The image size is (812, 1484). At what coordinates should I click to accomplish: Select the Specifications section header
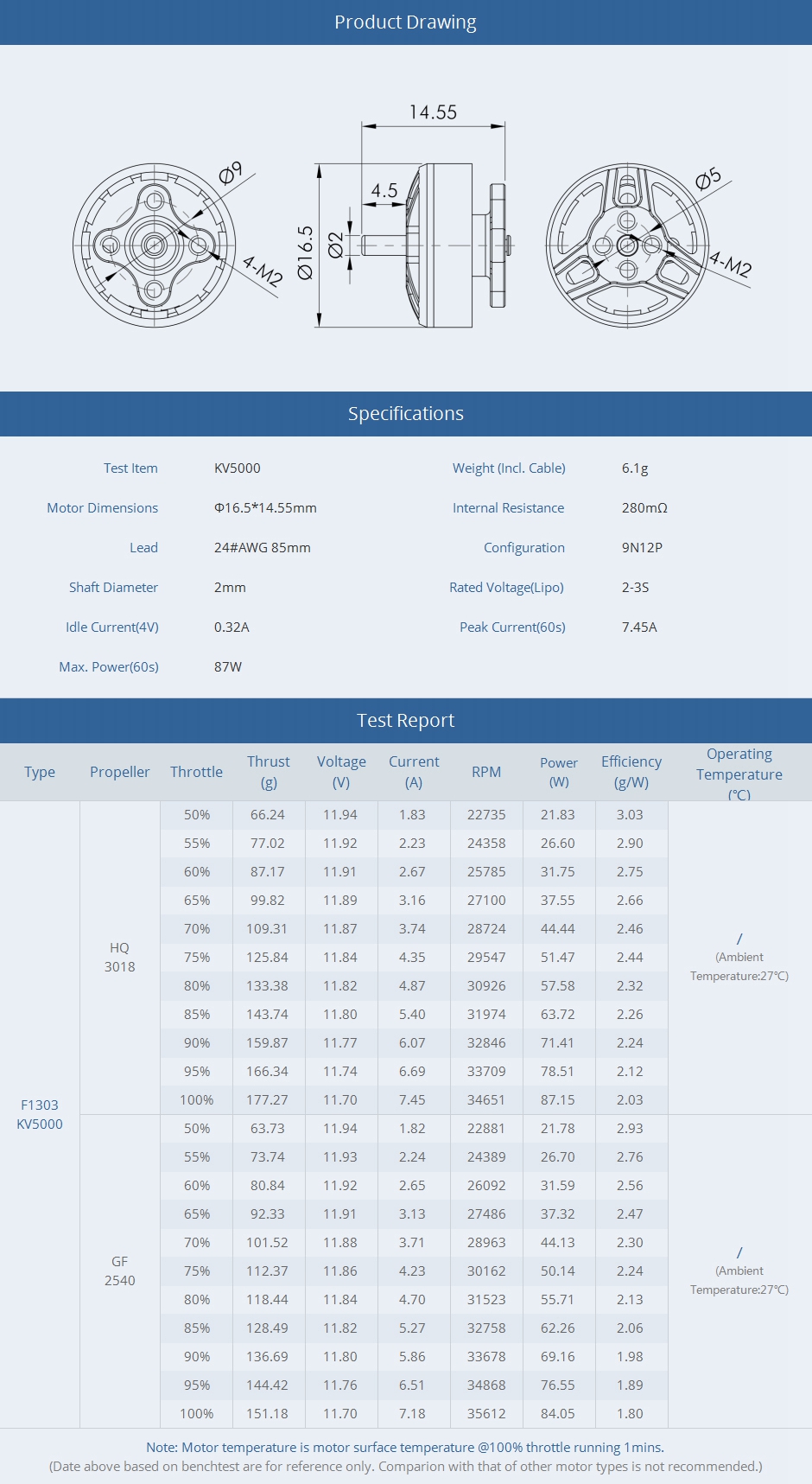(x=405, y=414)
